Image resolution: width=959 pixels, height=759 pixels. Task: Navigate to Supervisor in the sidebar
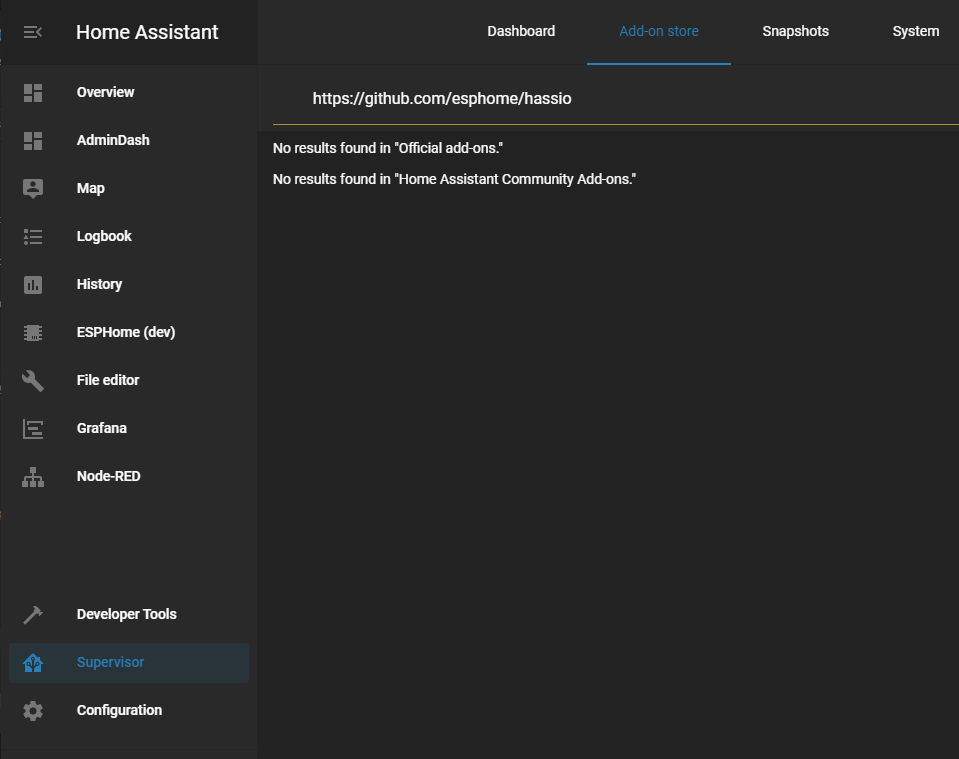tap(110, 662)
